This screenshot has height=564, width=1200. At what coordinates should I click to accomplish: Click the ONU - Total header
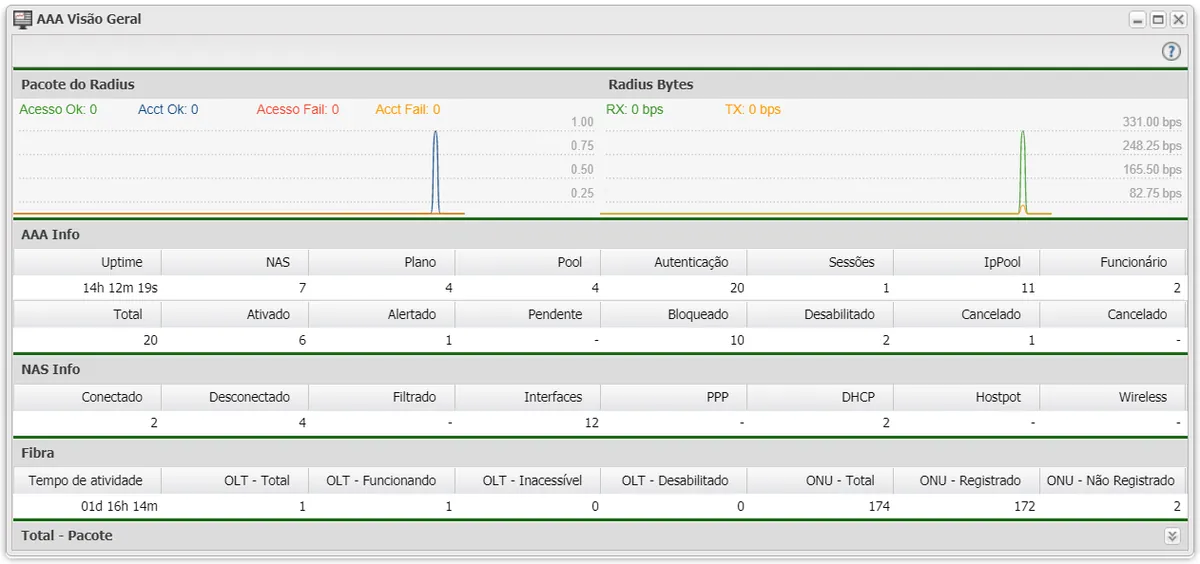point(820,480)
